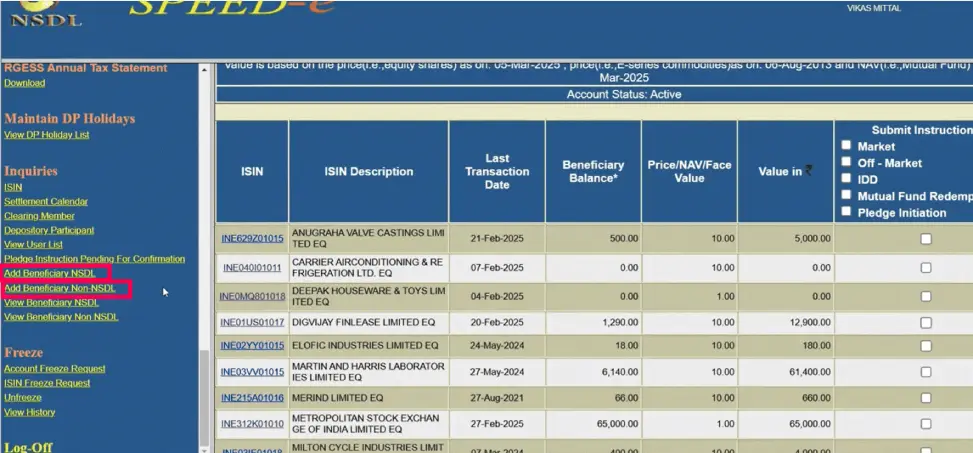View freeze History link
The image size is (973, 453).
29,412
